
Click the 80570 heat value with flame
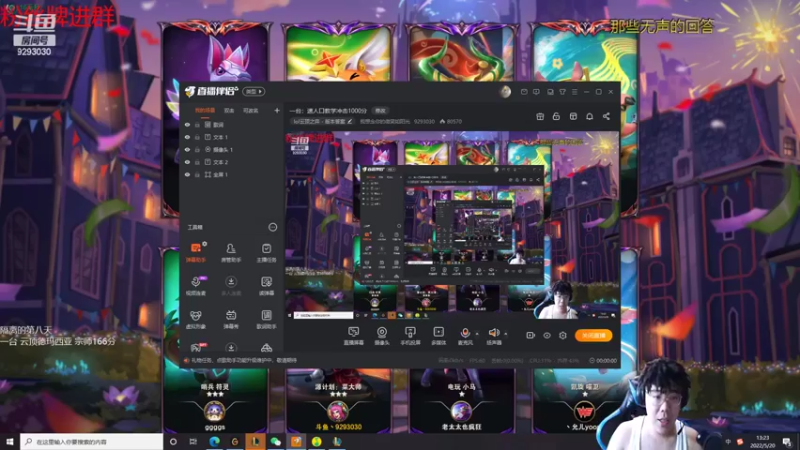[x=451, y=121]
